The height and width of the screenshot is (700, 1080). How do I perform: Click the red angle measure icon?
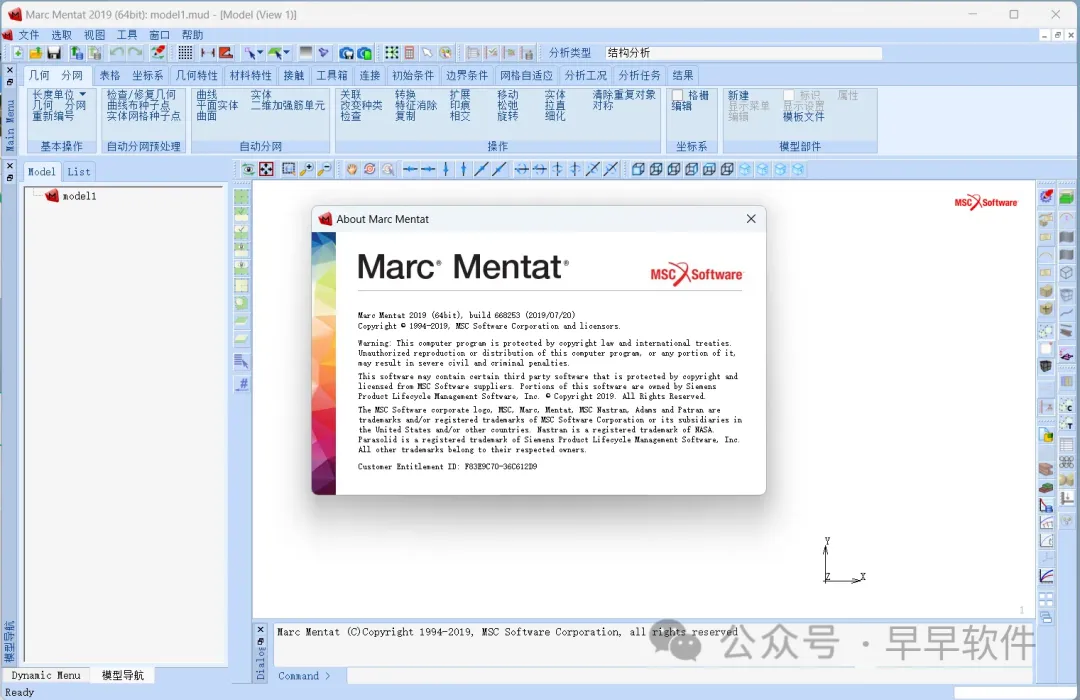click(225, 53)
